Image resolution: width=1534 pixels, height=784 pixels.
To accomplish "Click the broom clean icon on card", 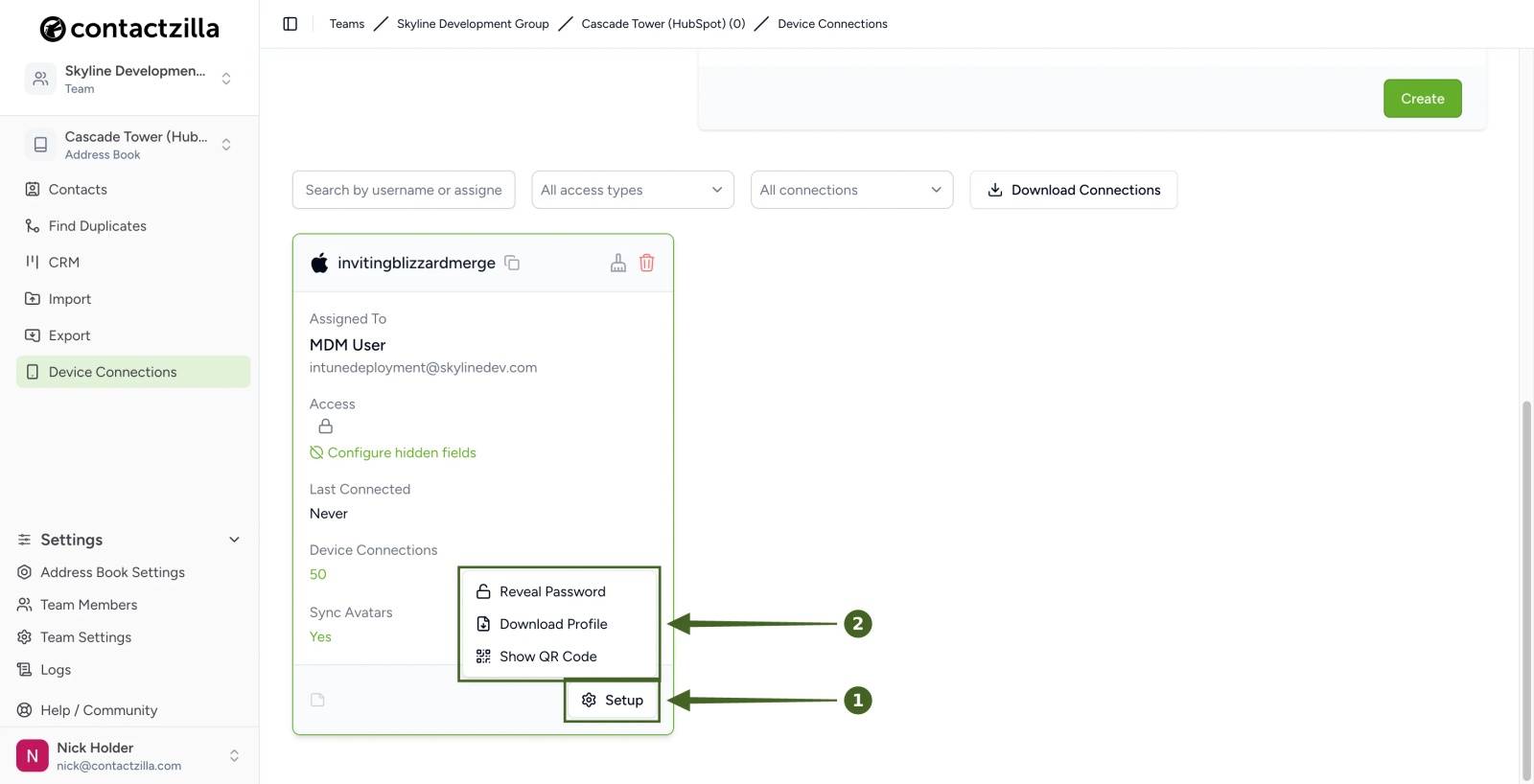I will (x=618, y=263).
